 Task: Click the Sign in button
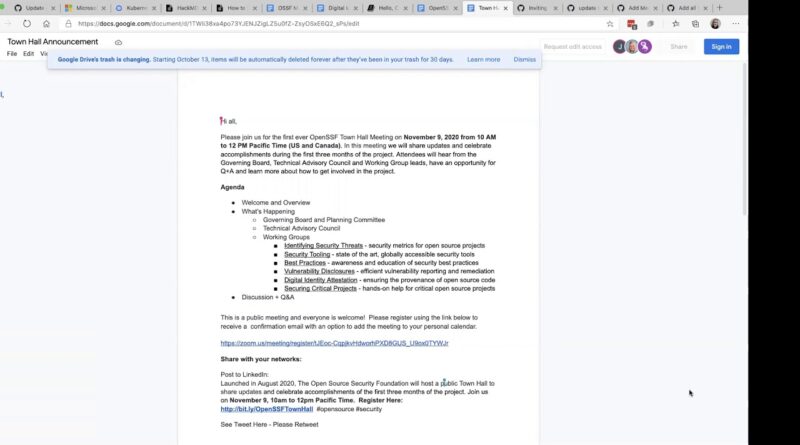coord(721,46)
